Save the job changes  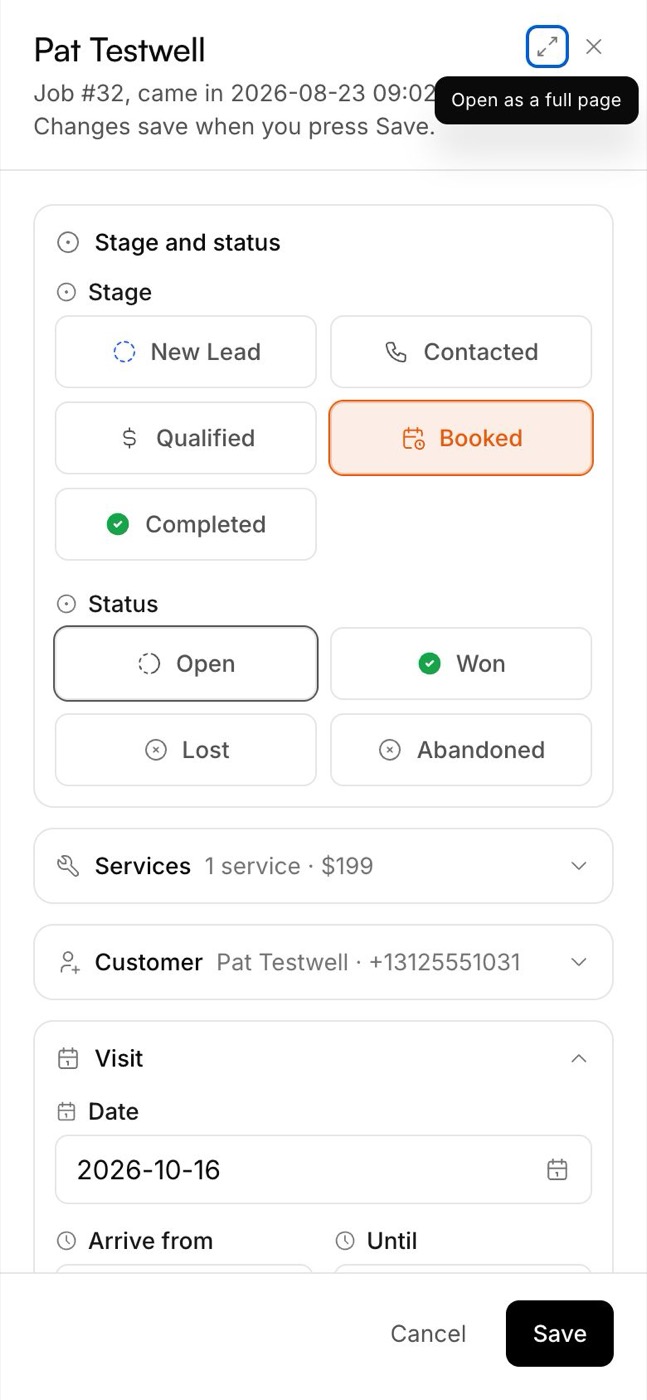tap(559, 1333)
